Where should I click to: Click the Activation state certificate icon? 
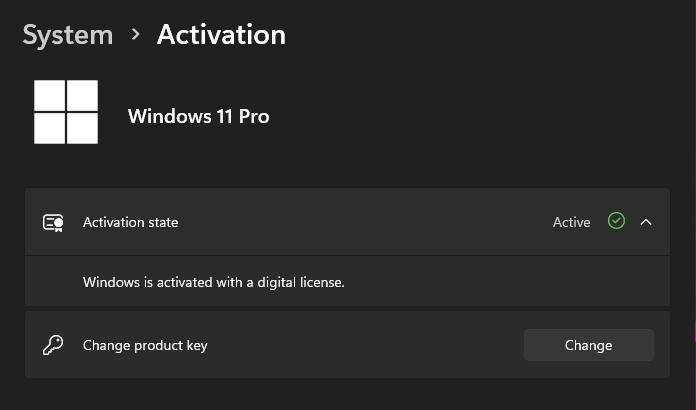(x=53, y=222)
